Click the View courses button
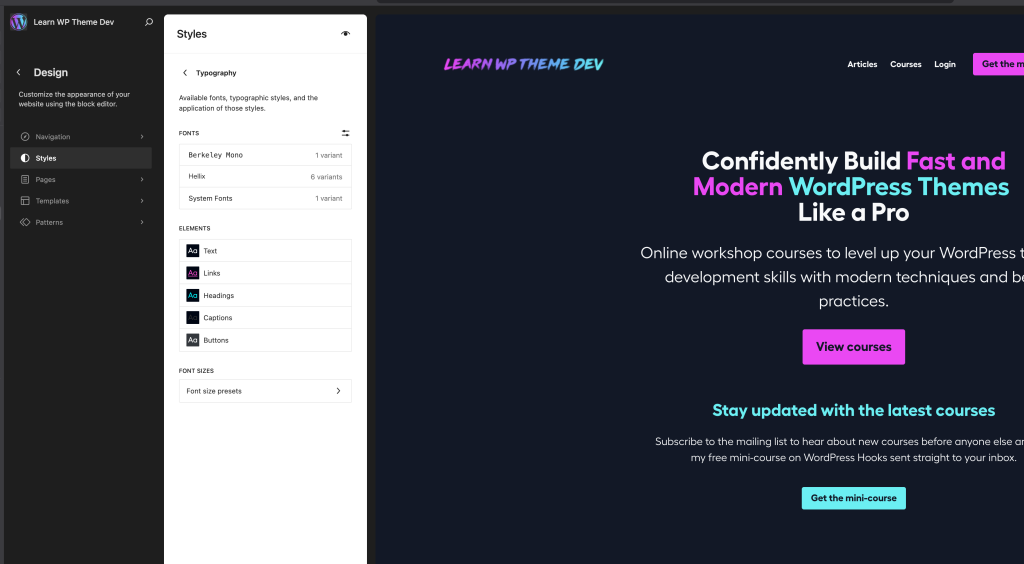Image resolution: width=1024 pixels, height=564 pixels. (x=854, y=347)
